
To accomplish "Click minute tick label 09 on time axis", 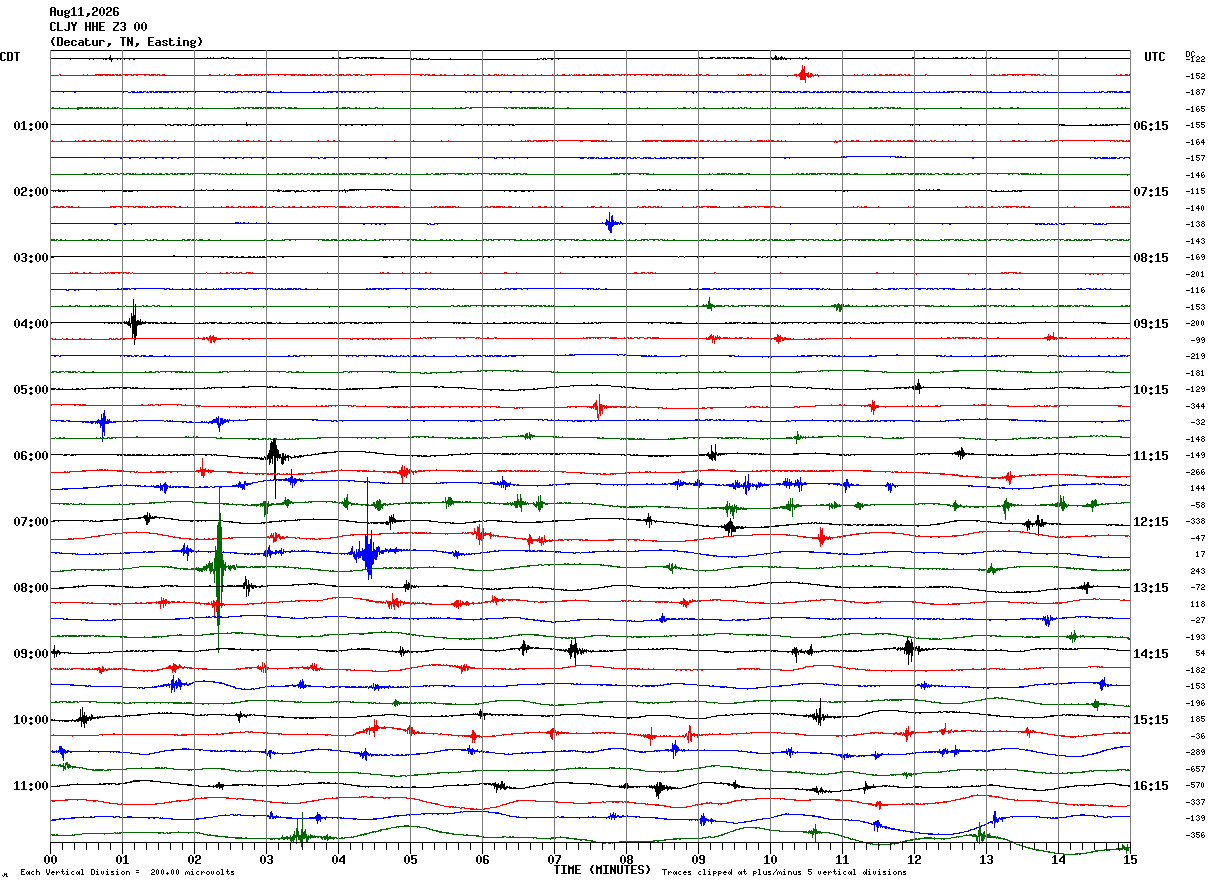I will pyautogui.click(x=698, y=859).
